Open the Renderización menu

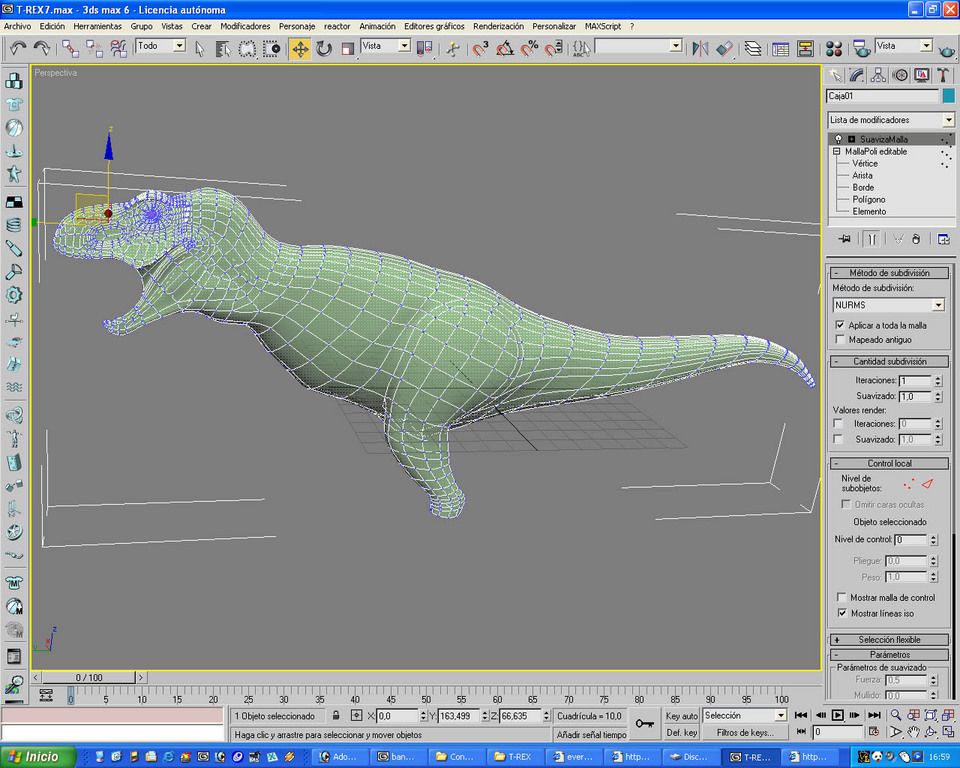[499, 26]
